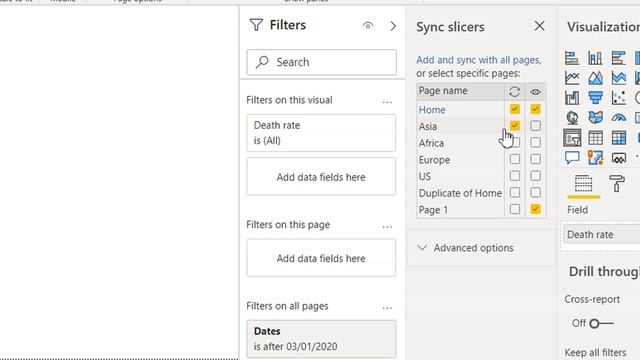Image resolution: width=640 pixels, height=360 pixels.
Task: Select the stacked bar chart visualization
Action: [x=572, y=58]
